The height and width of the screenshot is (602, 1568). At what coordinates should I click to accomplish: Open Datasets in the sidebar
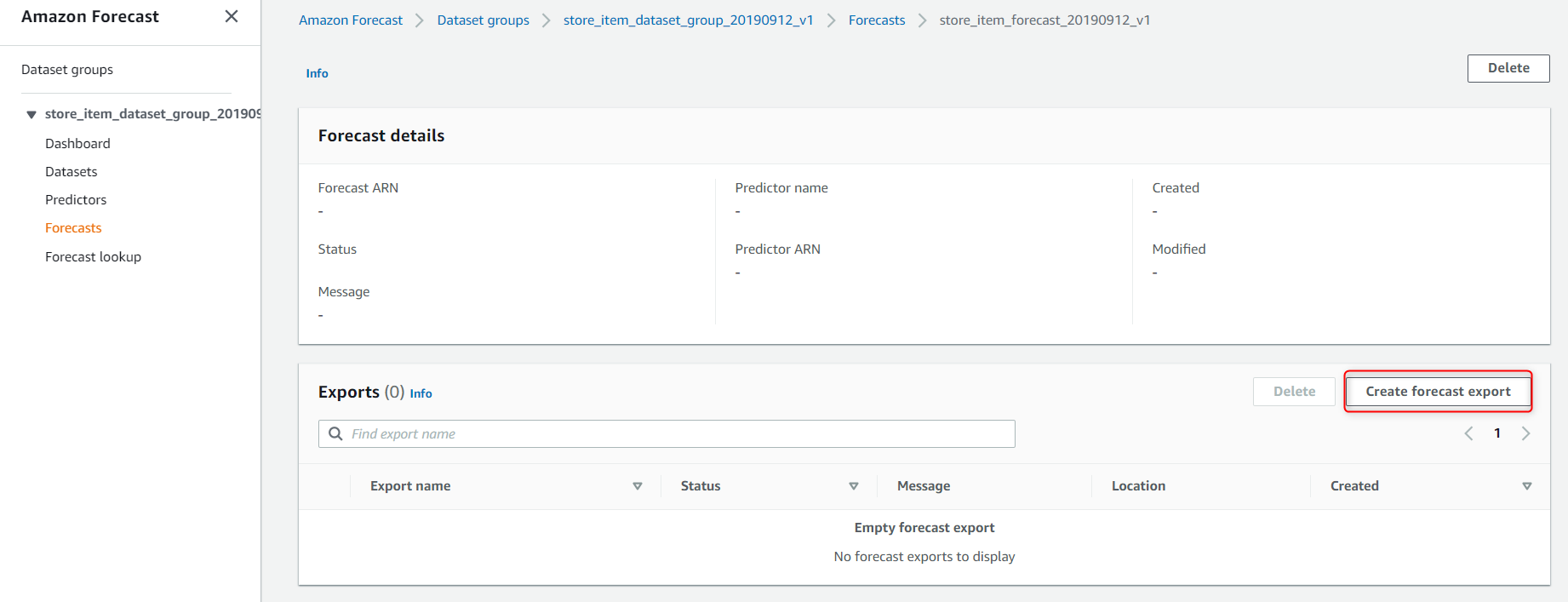(x=72, y=171)
